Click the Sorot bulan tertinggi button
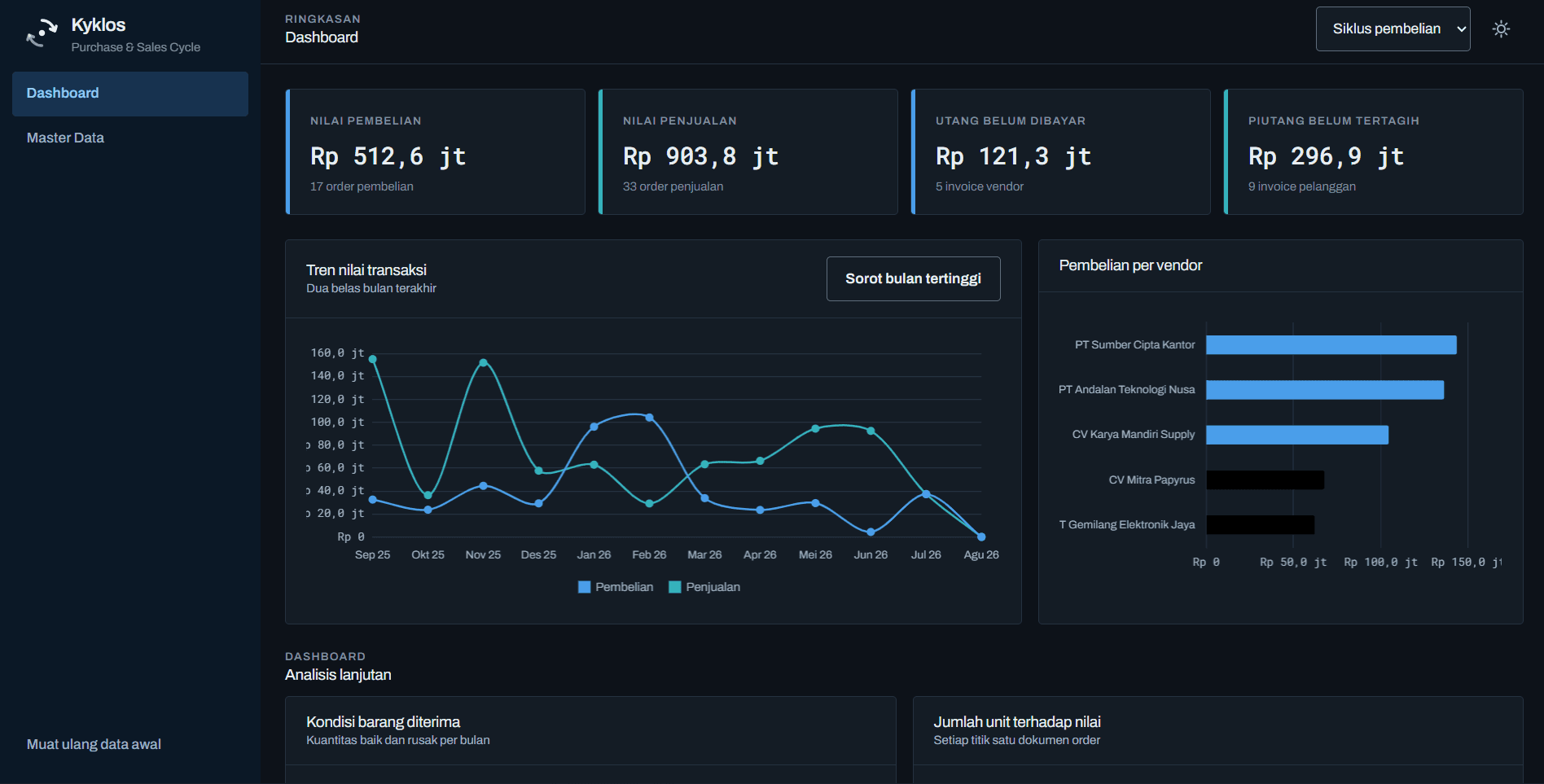Viewport: 1544px width, 784px height. point(913,278)
